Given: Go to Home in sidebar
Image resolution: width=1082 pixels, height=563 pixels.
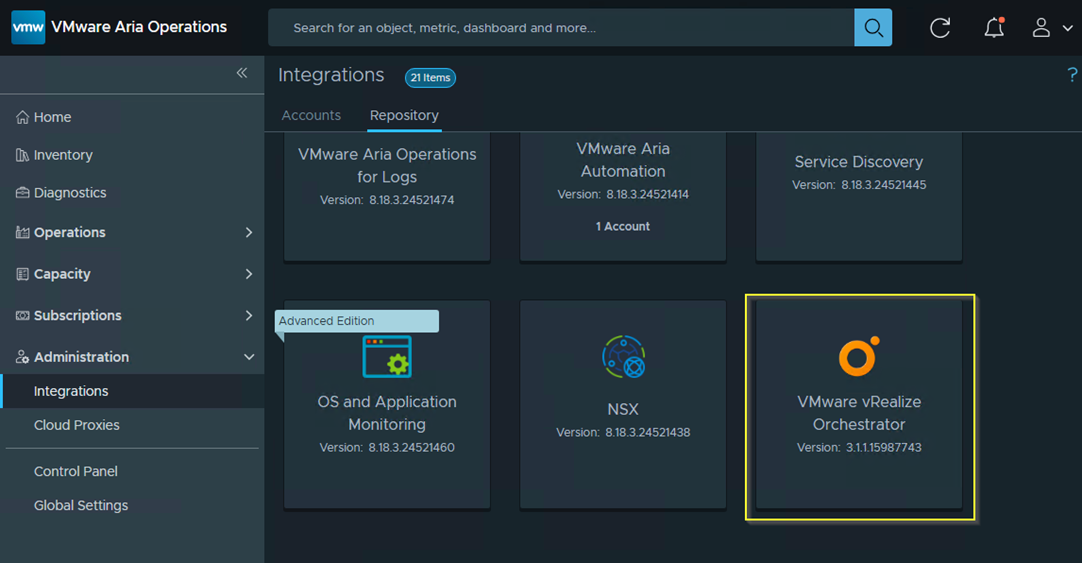Looking at the screenshot, I should 52,117.
